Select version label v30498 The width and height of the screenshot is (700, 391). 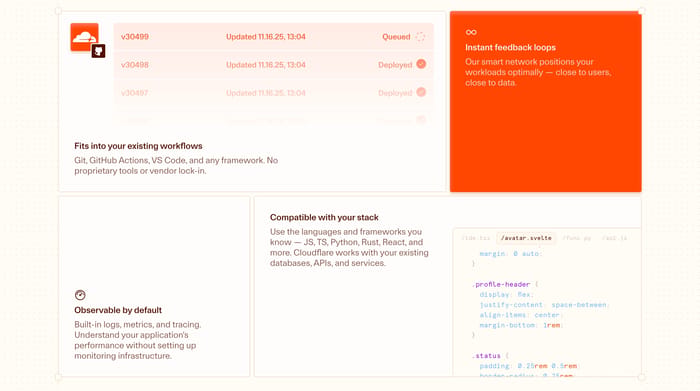pos(135,65)
